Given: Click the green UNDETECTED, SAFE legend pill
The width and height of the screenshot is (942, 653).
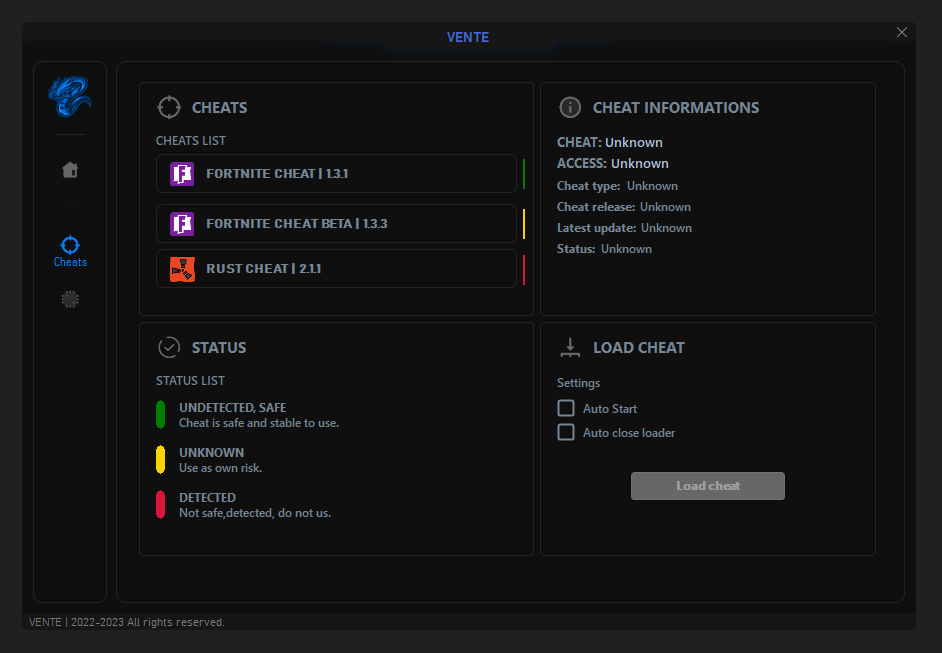Looking at the screenshot, I should (x=160, y=415).
